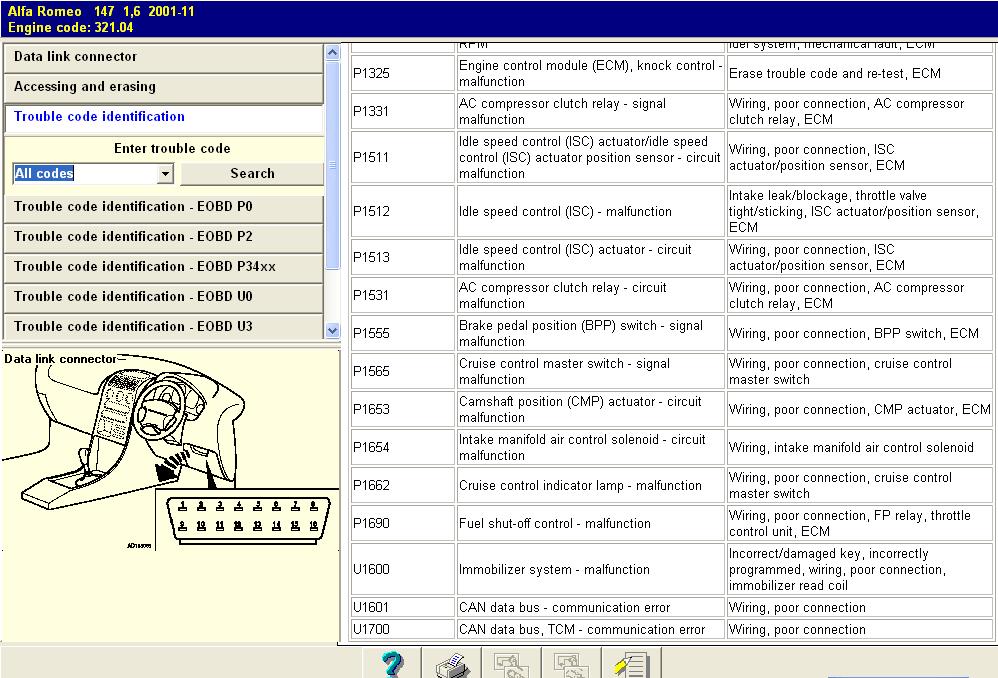Viewport: 998px width, 678px height.
Task: Select trouble code P1565
Action: (x=402, y=371)
